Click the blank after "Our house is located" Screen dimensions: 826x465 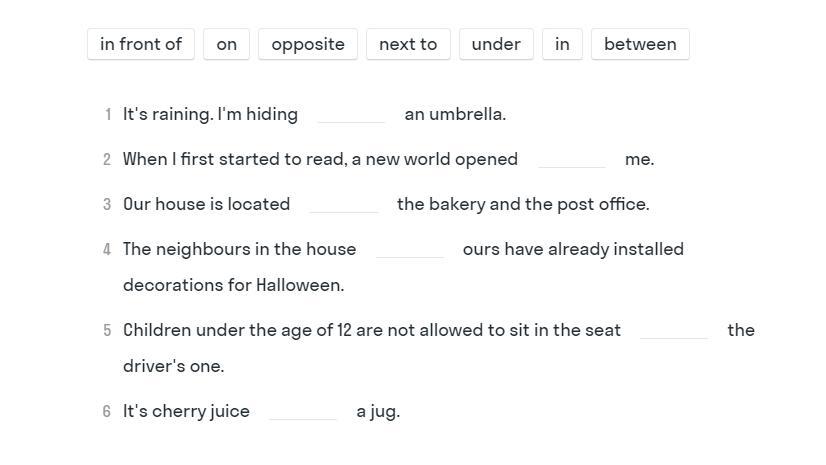pyautogui.click(x=344, y=204)
